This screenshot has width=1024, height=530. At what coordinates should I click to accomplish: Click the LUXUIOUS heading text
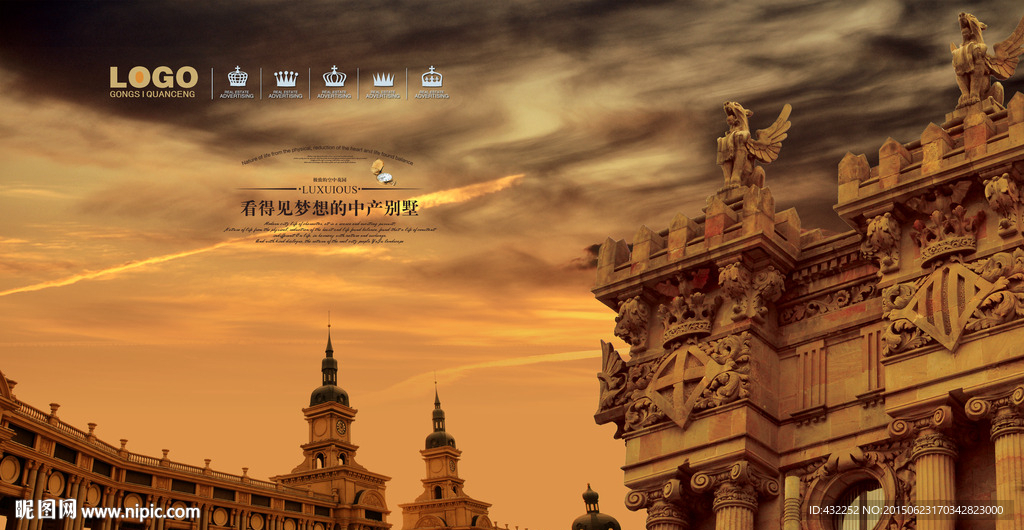328,189
